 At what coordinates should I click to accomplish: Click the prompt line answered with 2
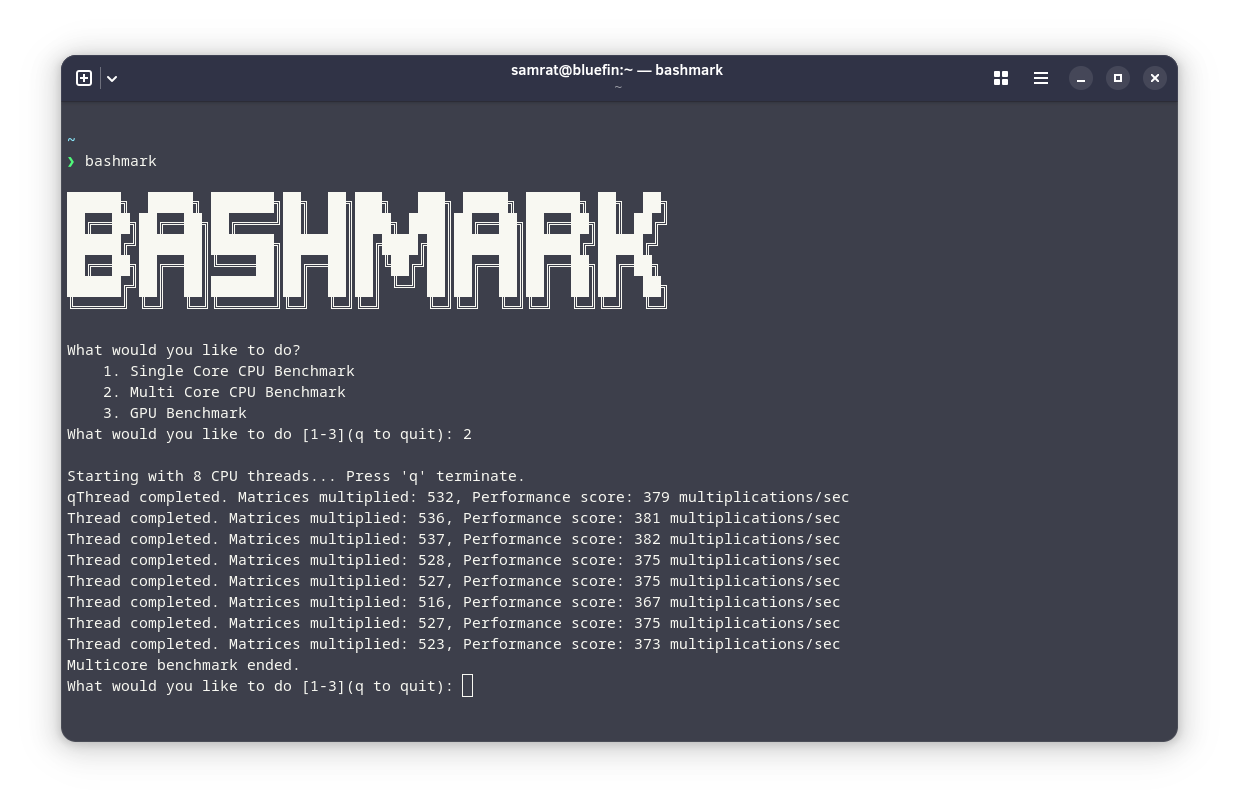[x=269, y=434]
